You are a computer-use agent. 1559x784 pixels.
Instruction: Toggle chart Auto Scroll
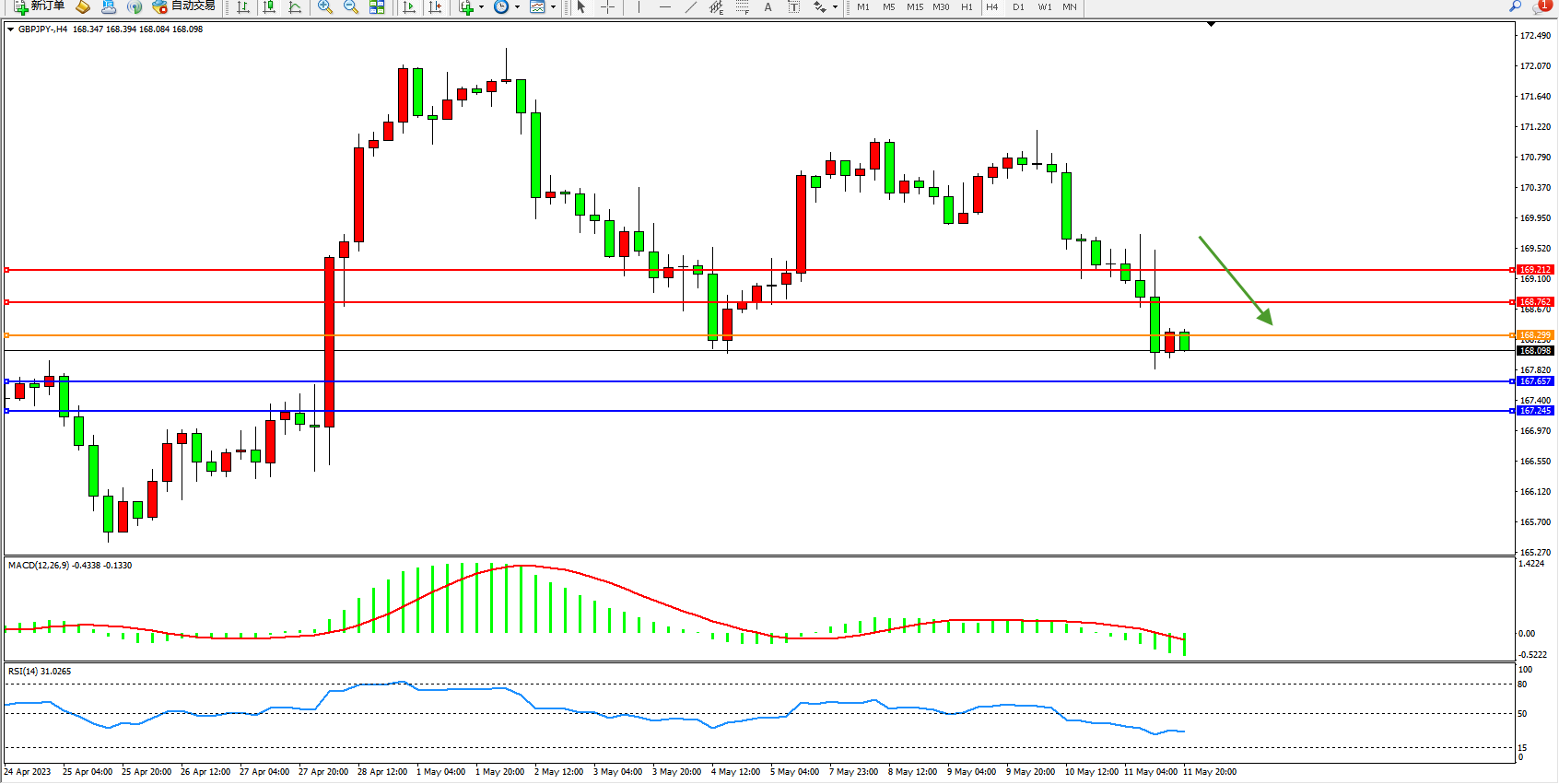(410, 6)
